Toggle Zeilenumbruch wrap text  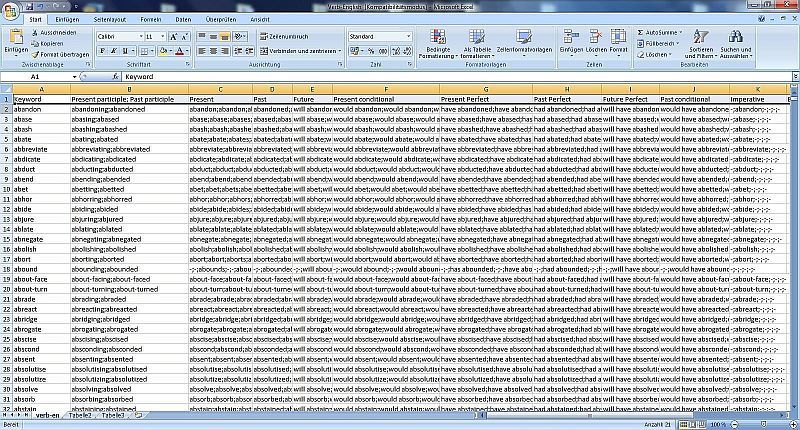tap(284, 37)
